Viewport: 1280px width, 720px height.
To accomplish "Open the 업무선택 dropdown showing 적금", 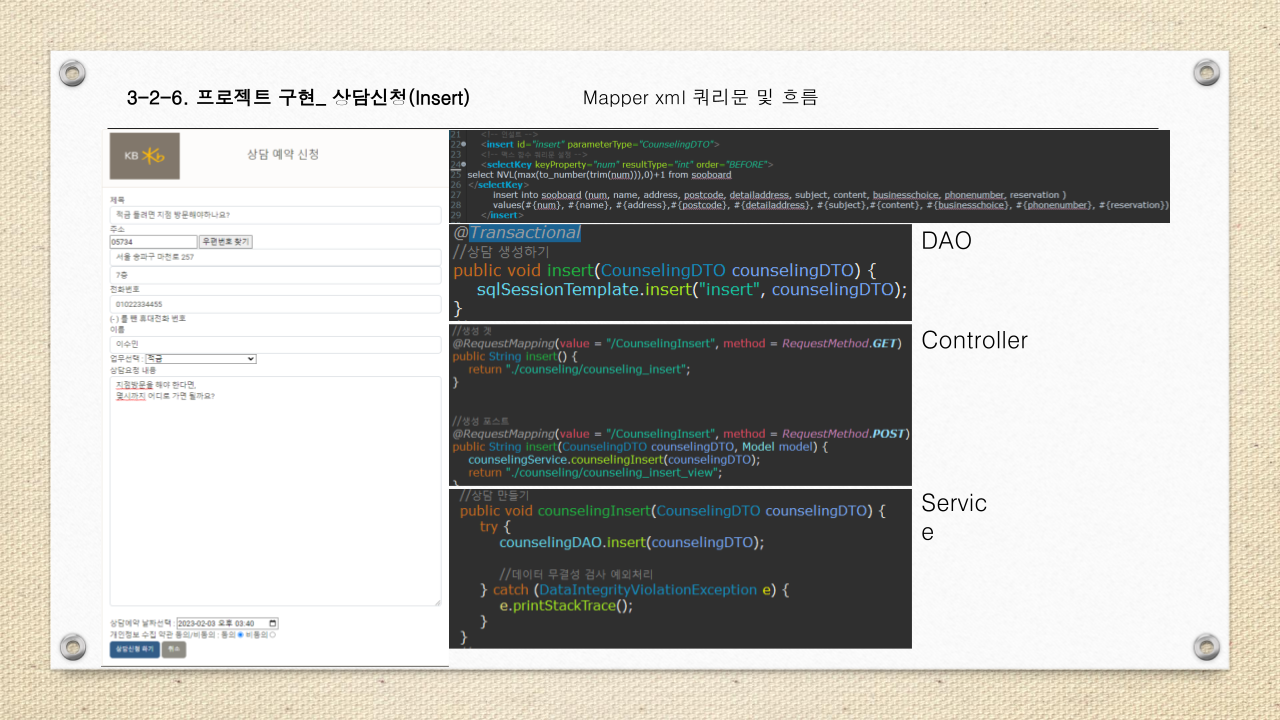I will 200,357.
